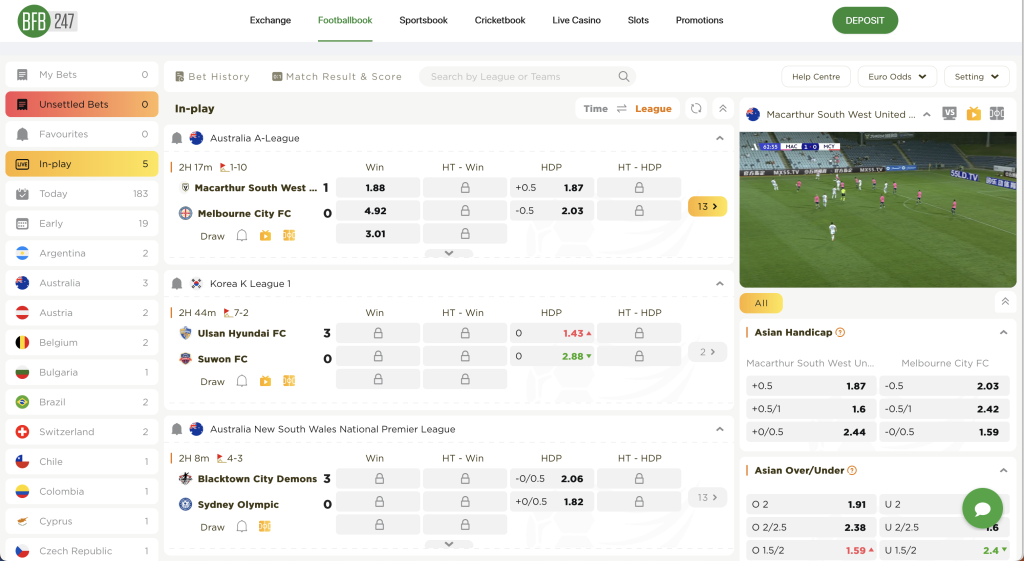
Task: Open pitch tracker icon for Ulsan Hyundai match
Action: coord(289,381)
